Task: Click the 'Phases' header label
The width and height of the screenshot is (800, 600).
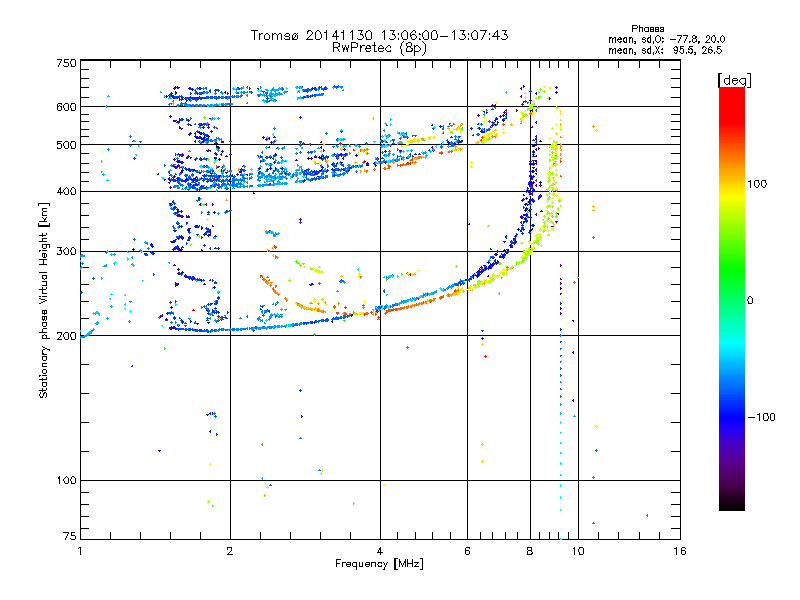Action: coord(647,29)
